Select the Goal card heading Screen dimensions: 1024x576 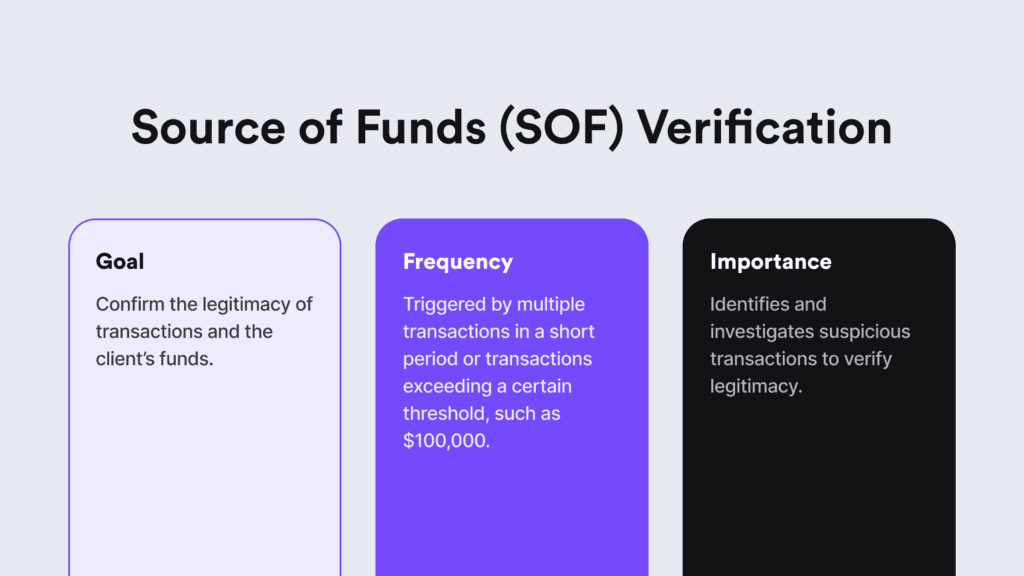(x=120, y=262)
